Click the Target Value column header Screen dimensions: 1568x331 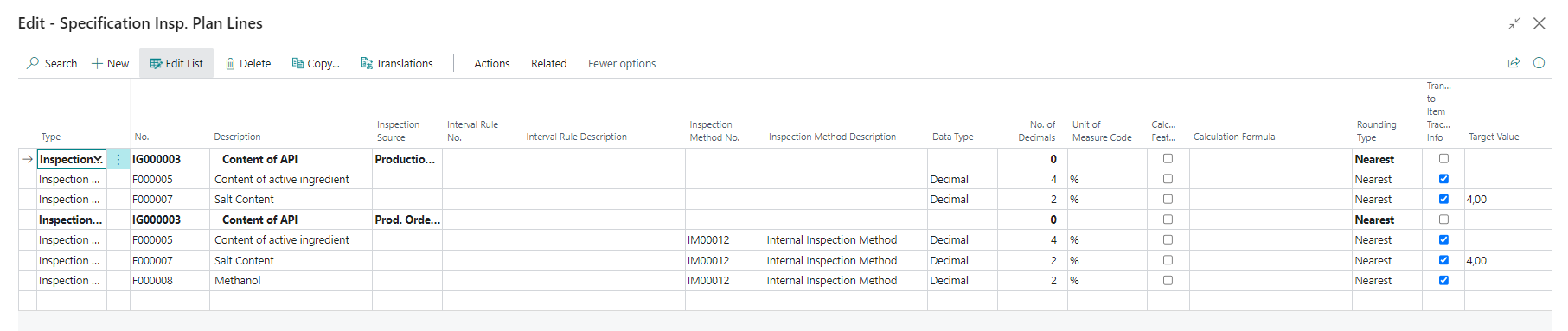(1494, 137)
